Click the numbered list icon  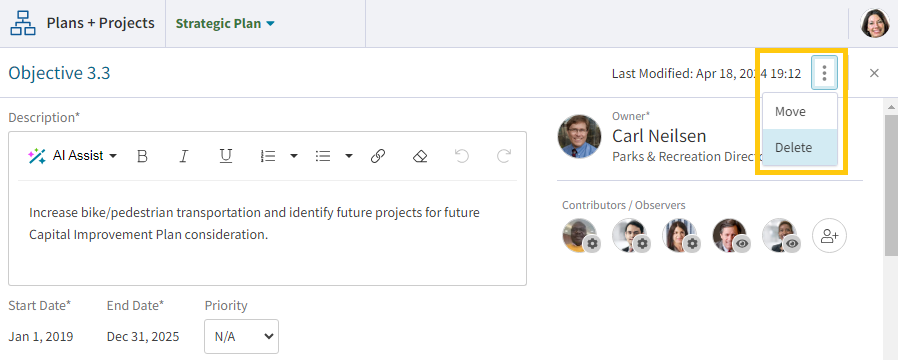[x=268, y=156]
